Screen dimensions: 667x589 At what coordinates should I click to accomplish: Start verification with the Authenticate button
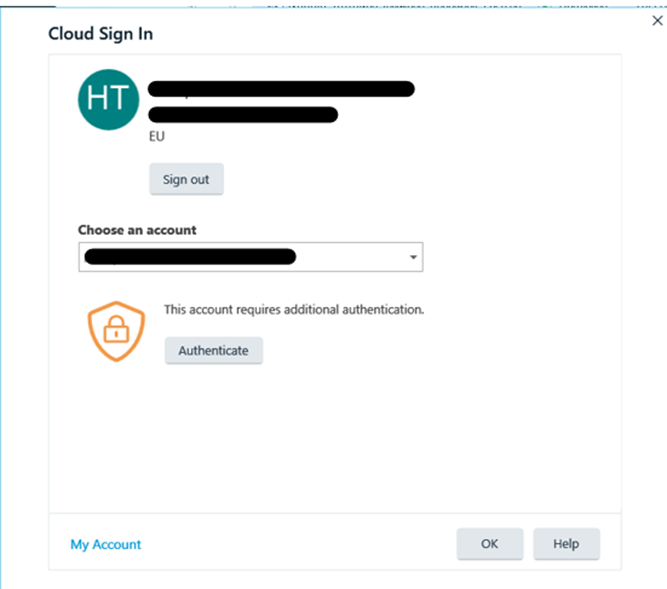point(213,351)
